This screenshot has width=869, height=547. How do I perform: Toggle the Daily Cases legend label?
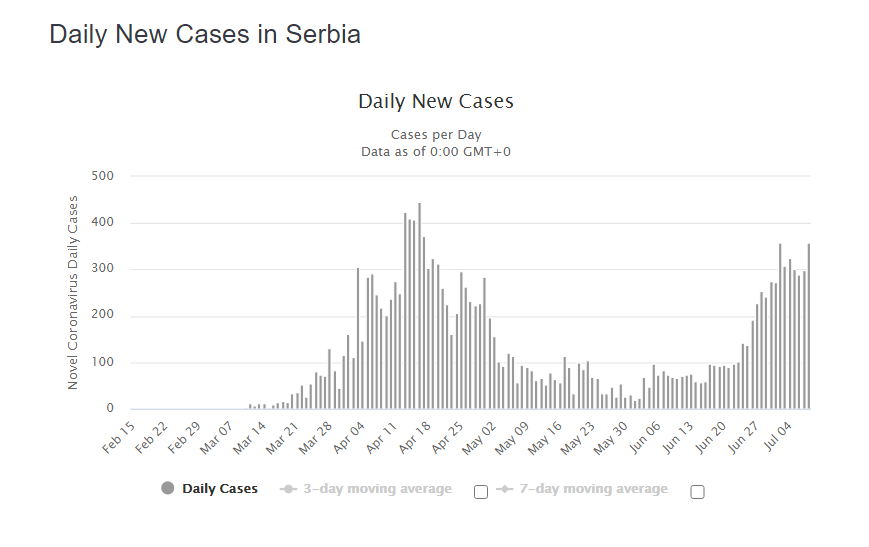tap(220, 489)
